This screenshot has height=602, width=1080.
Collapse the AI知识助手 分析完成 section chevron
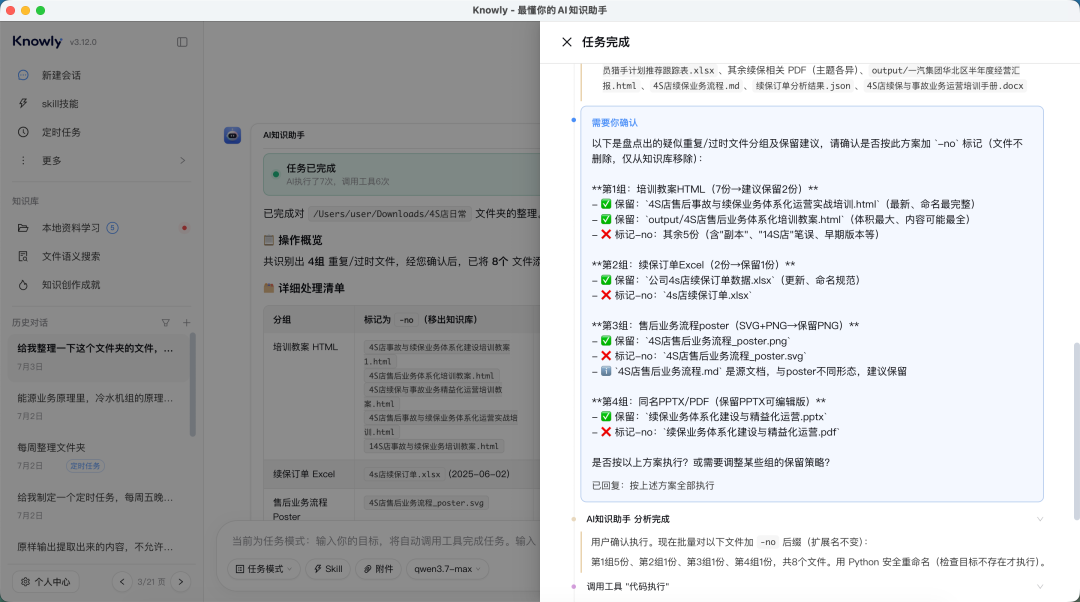[1039, 519]
